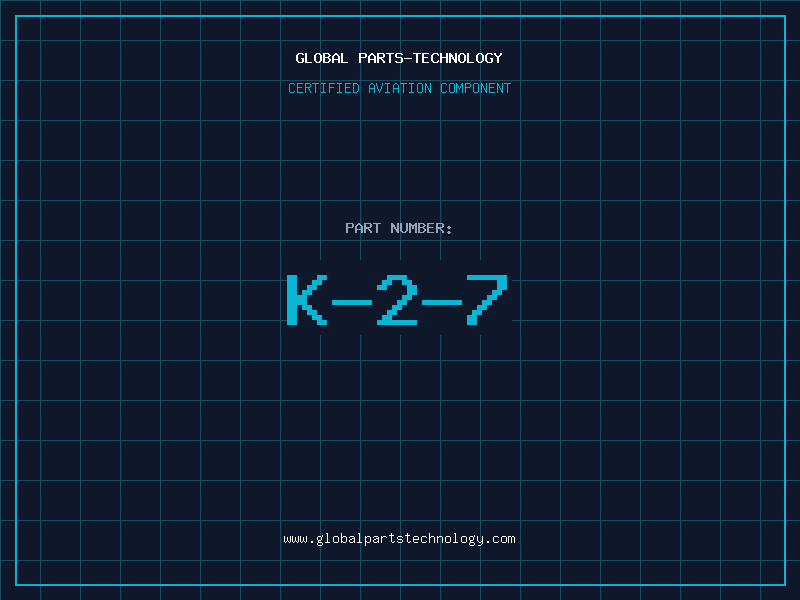This screenshot has height=600, width=800.
Task: Select the K-2-7 part number
Action: click(x=397, y=300)
